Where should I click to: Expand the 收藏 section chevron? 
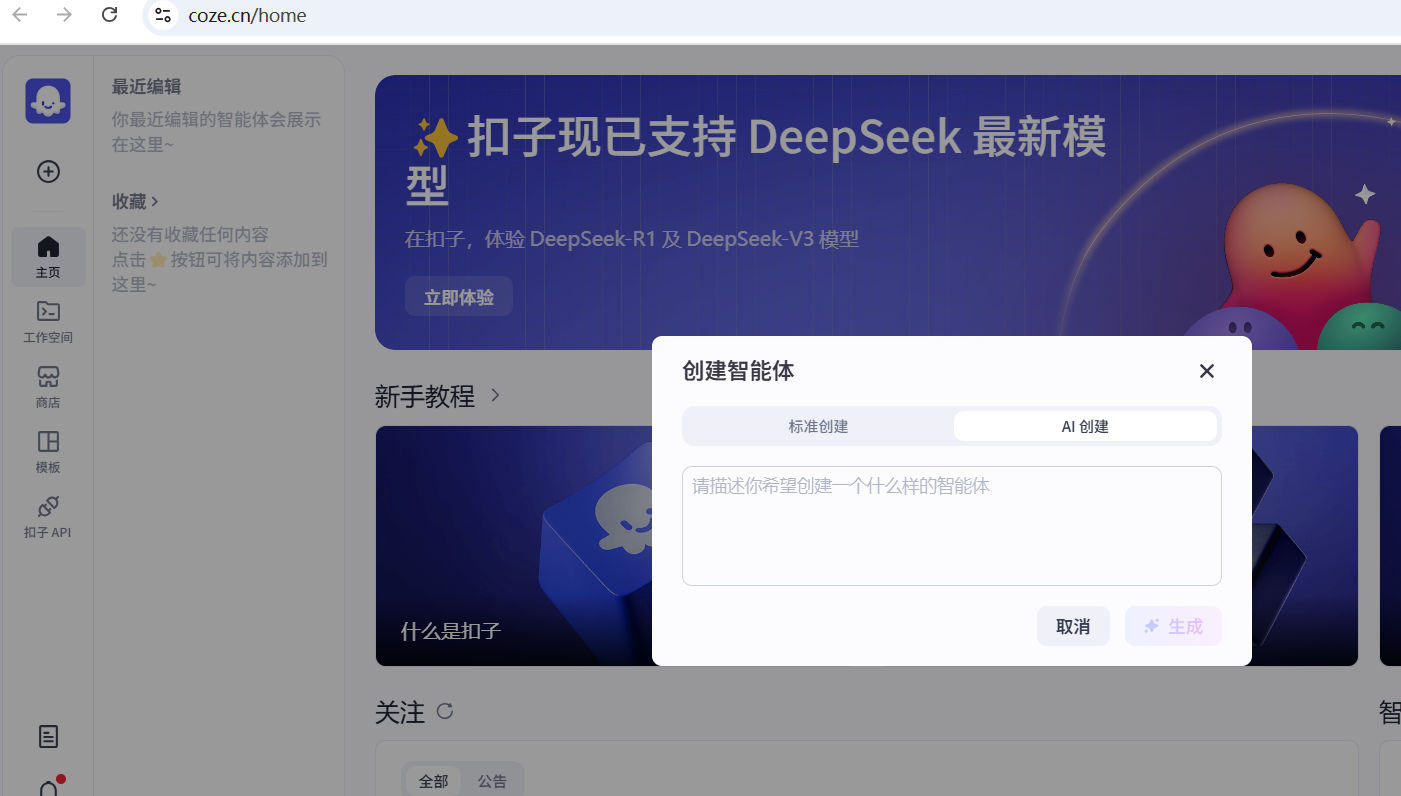(155, 202)
